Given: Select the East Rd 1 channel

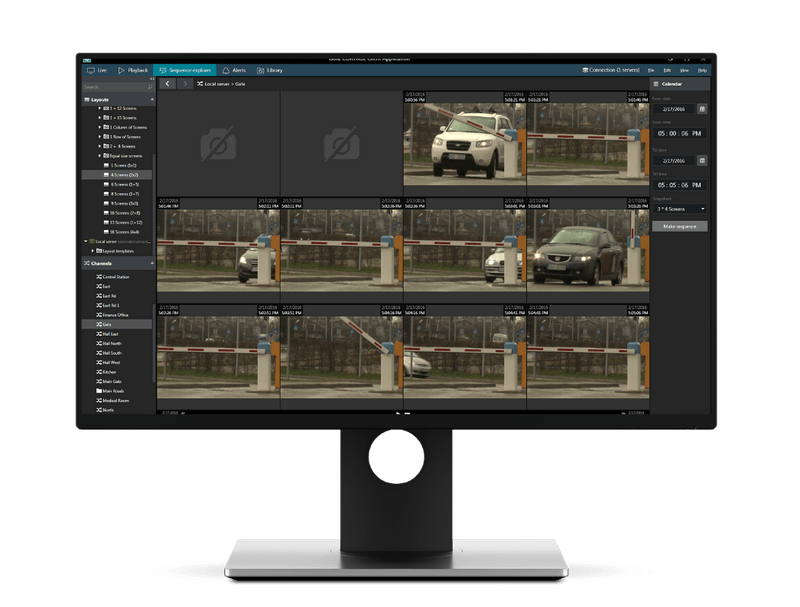Looking at the screenshot, I should (108, 306).
